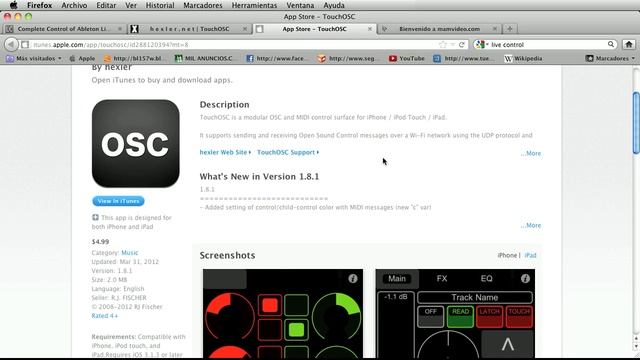The image size is (640, 360).
Task: Open the hexler Web Site link
Action: [225, 152]
